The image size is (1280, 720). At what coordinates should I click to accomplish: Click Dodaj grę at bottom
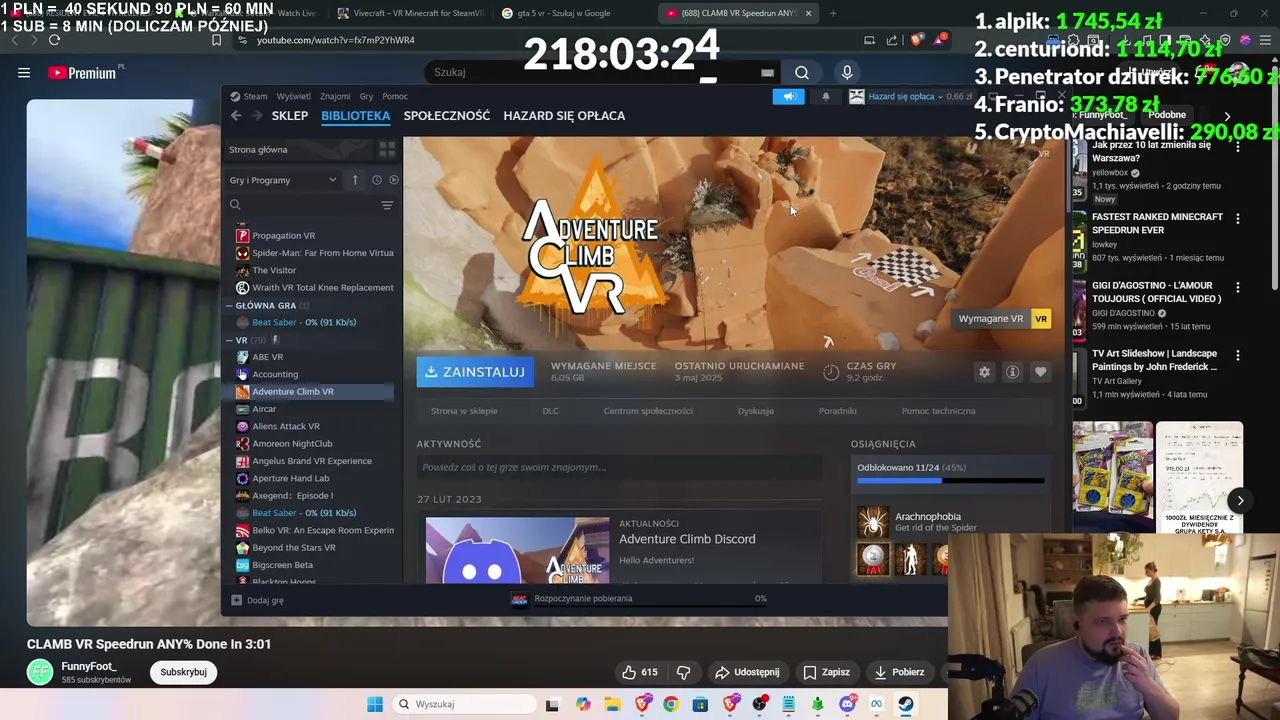point(258,600)
